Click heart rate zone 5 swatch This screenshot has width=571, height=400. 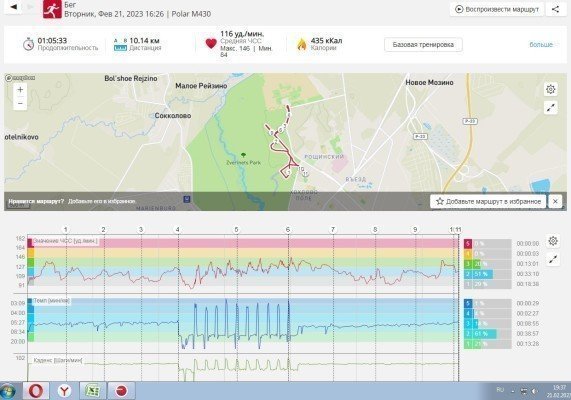coord(468,243)
